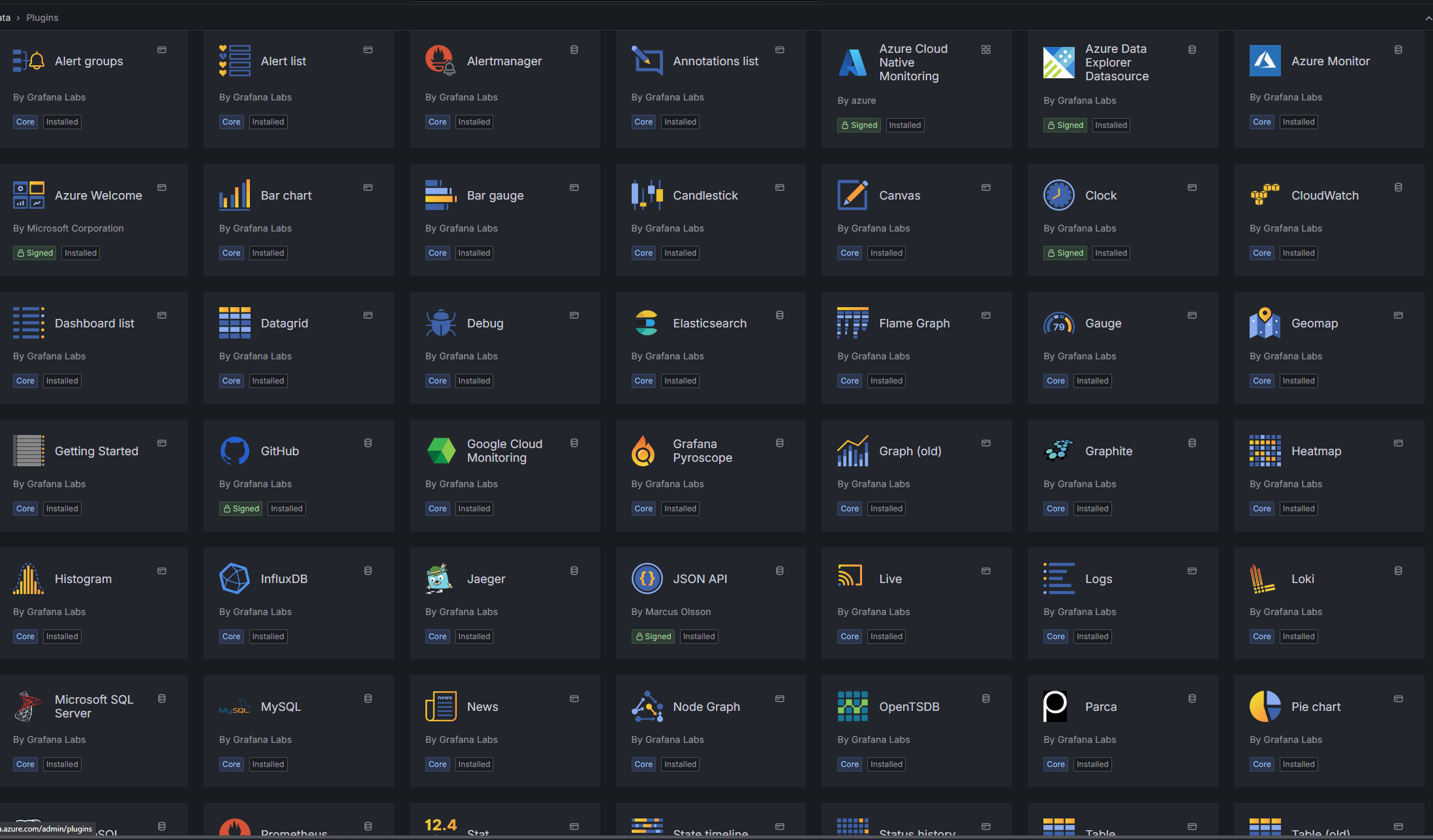Click the Jaeger gopher icon

coord(440,578)
